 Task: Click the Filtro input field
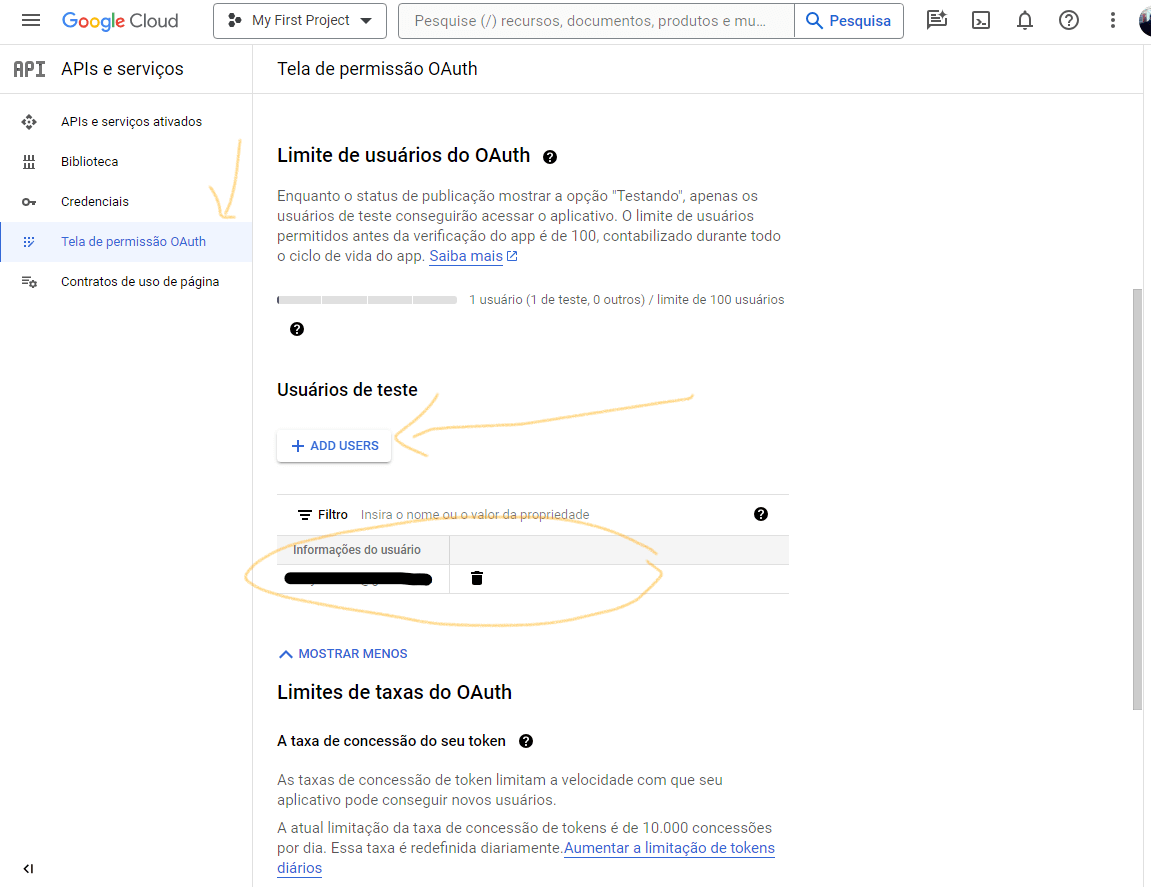[550, 515]
